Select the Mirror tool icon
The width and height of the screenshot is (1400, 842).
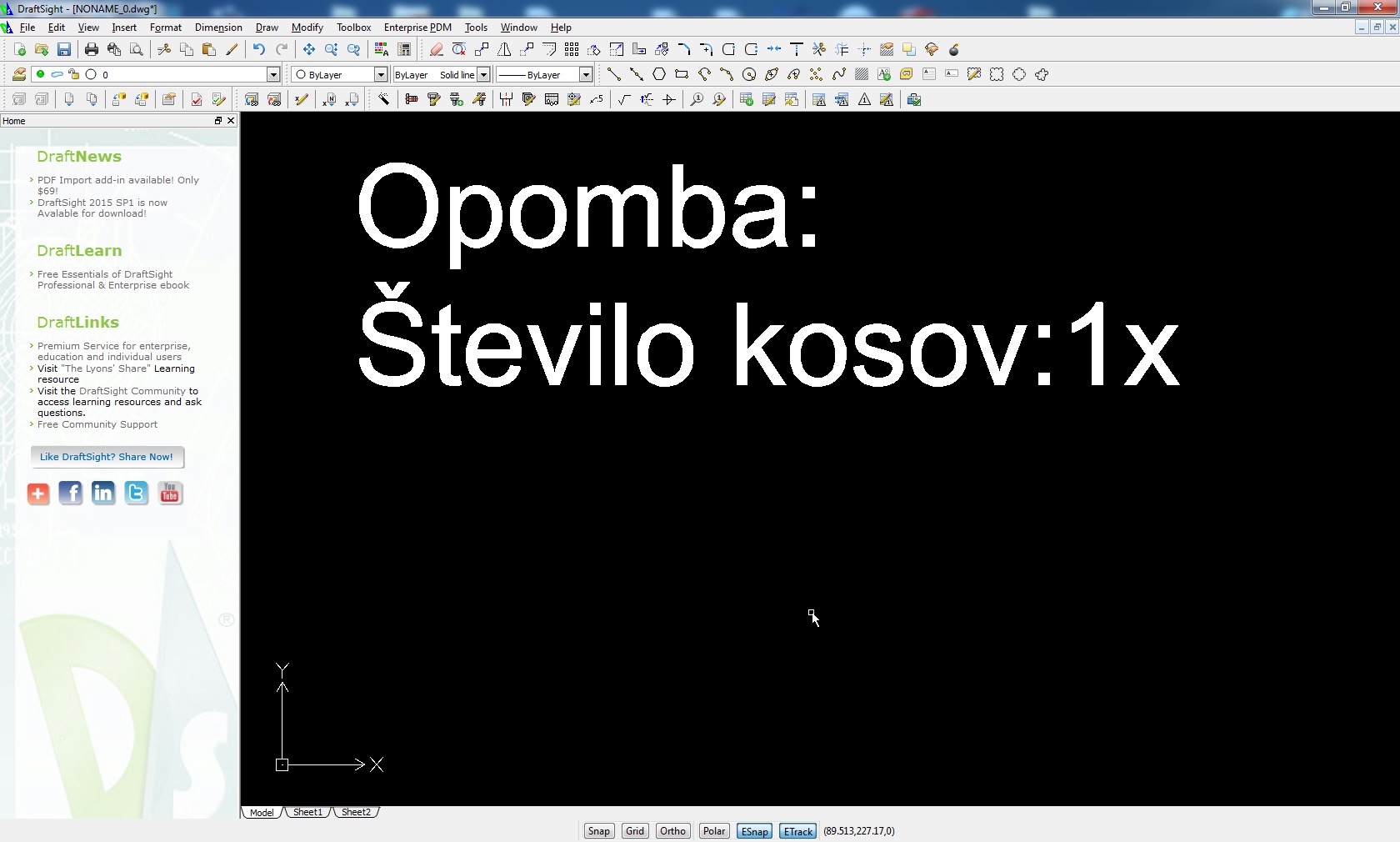point(504,50)
